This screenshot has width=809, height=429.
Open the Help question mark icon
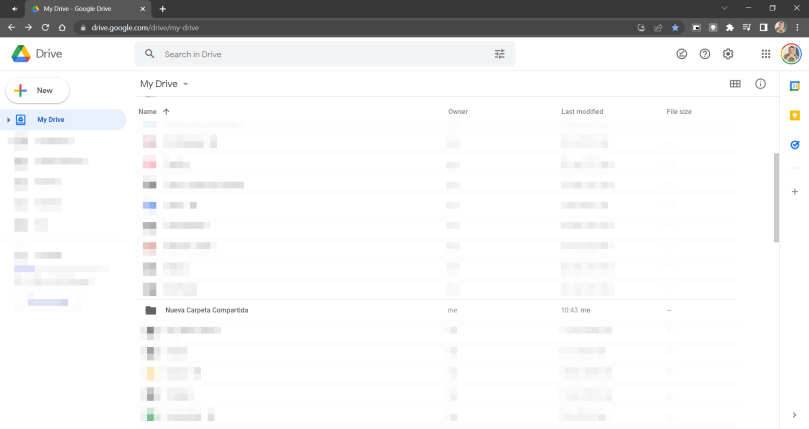click(x=705, y=54)
